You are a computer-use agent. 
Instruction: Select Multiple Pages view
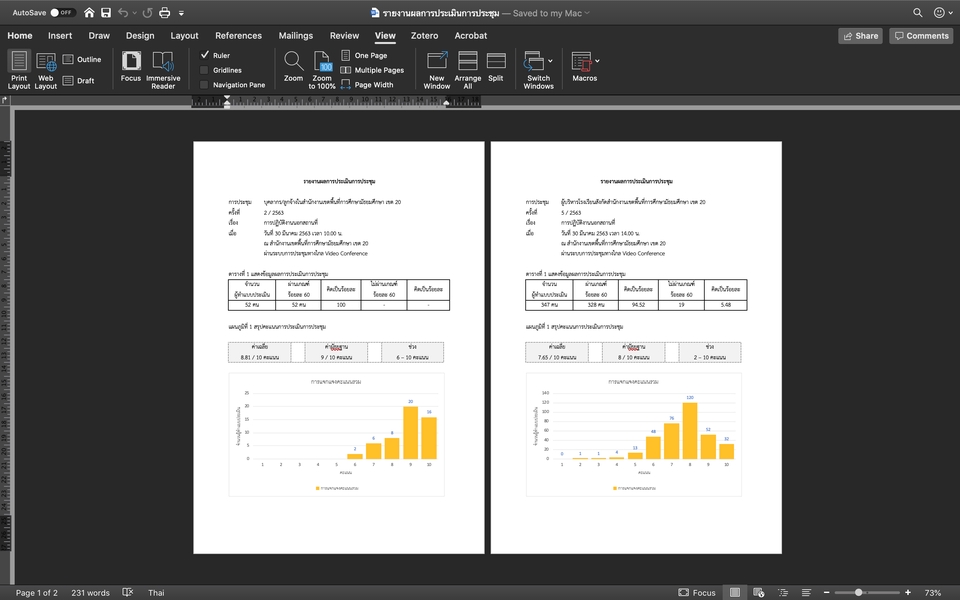tap(372, 70)
